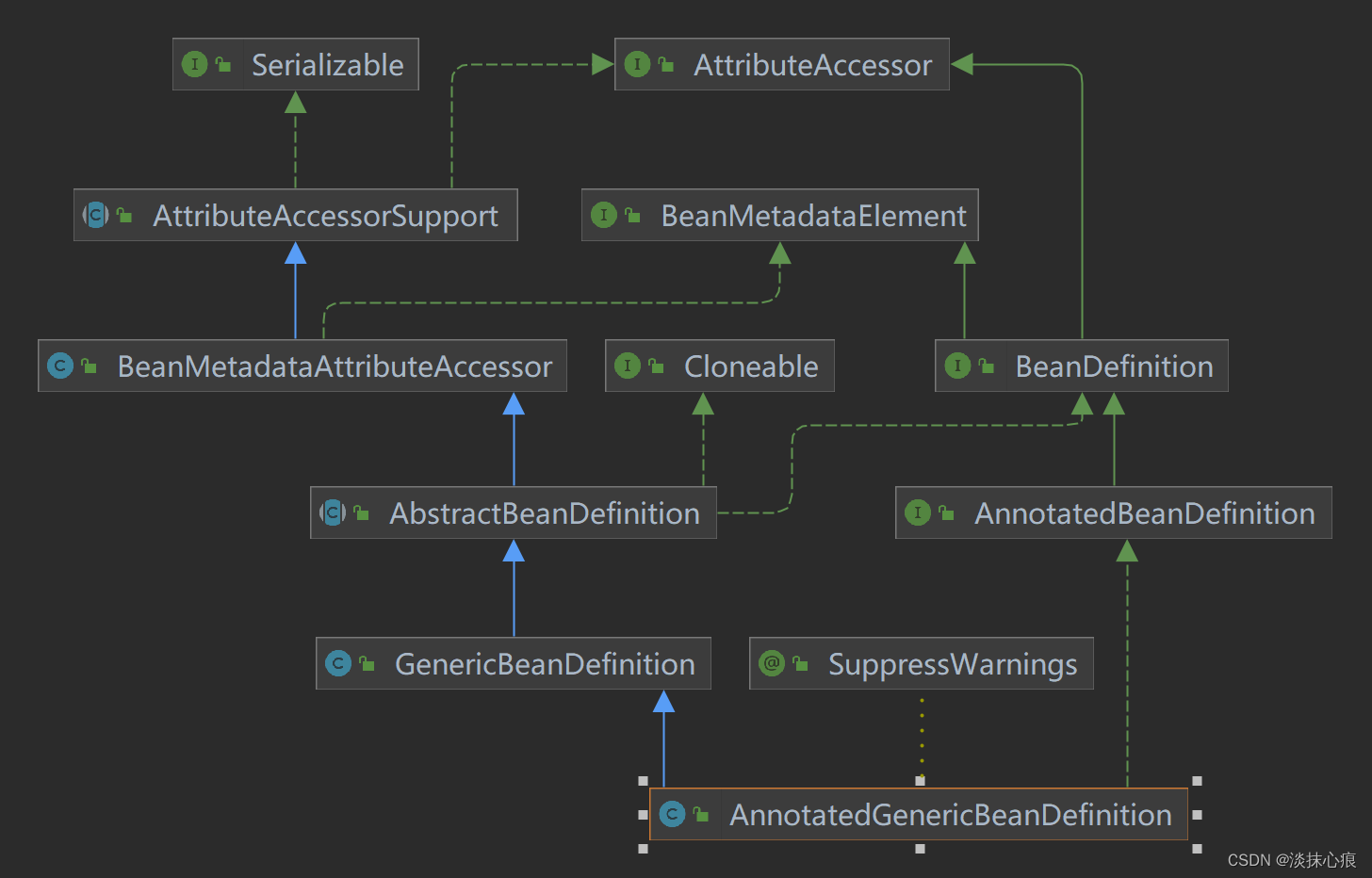Click the class icon on GenericBeanDefinition
Viewport: 1372px width, 878px height.
pos(338,663)
